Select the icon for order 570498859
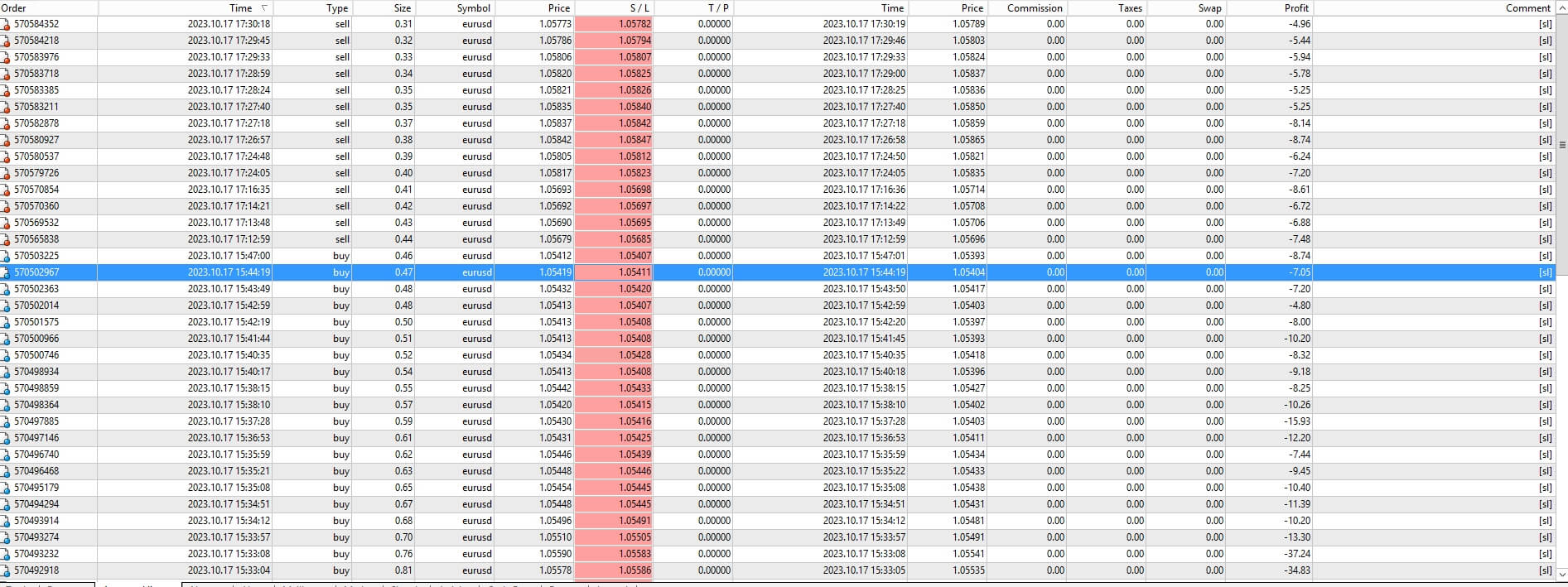This screenshot has height=587, width=1568. [x=6, y=388]
